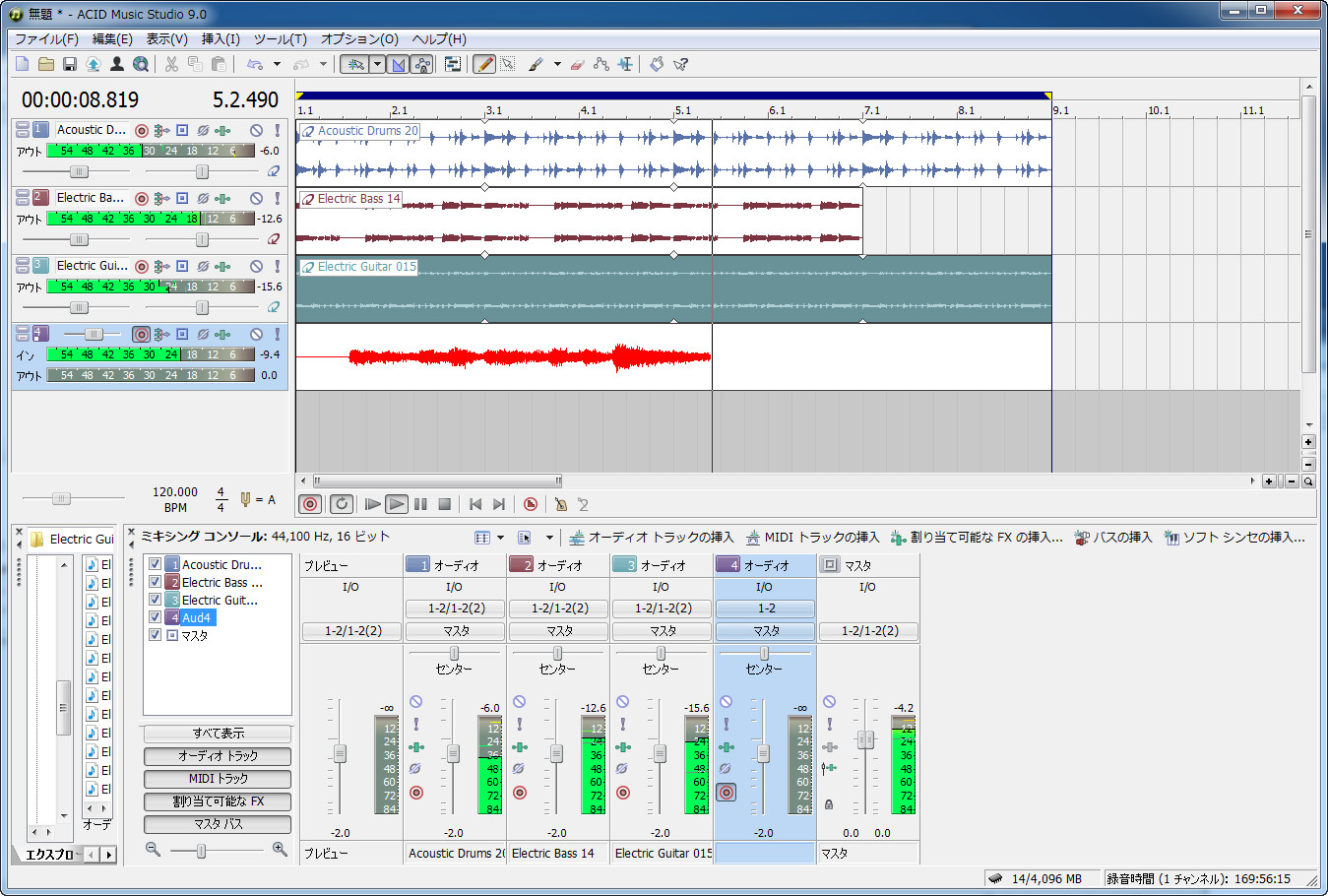This screenshot has width=1328, height=896.
Task: Select the Envelope tool icon
Action: 601,64
